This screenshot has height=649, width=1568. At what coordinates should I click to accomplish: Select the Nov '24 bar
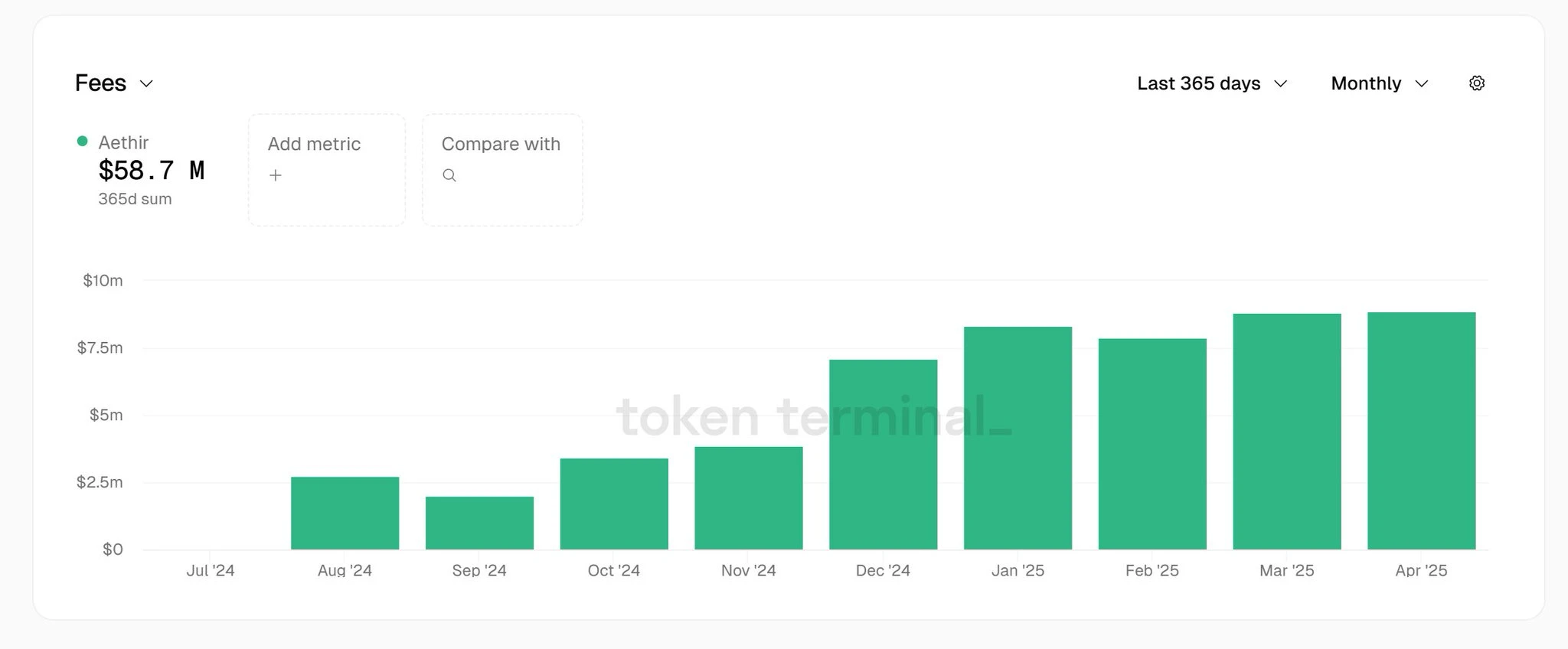(748, 497)
